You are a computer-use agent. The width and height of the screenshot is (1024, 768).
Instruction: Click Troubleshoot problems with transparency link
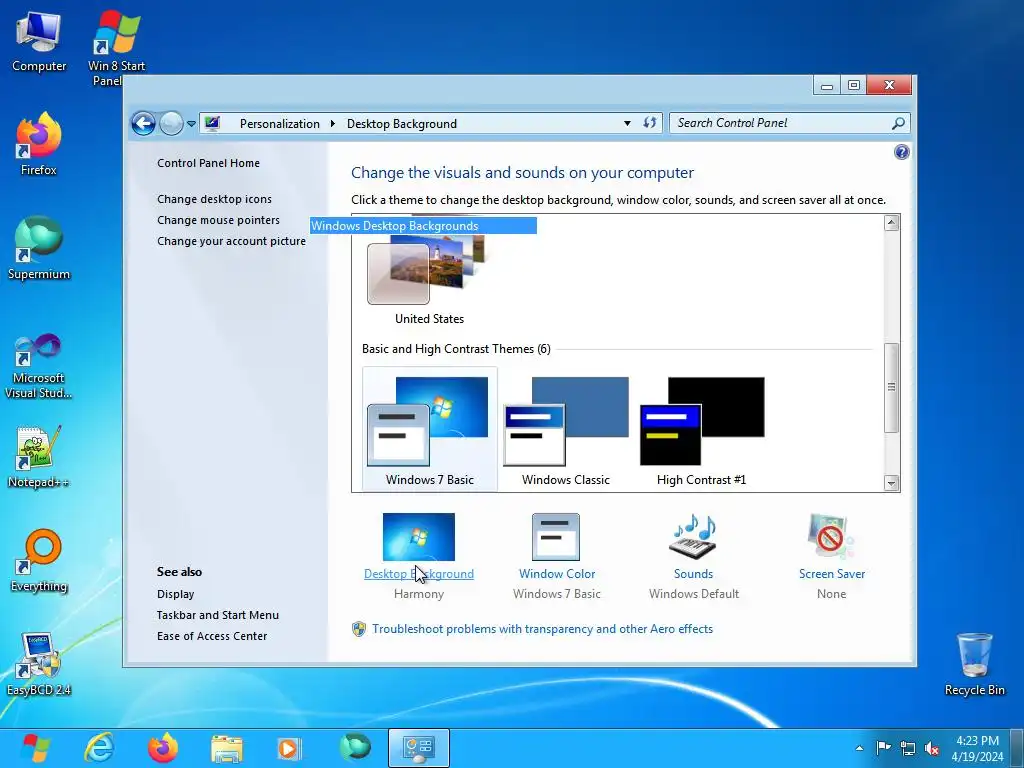542,629
